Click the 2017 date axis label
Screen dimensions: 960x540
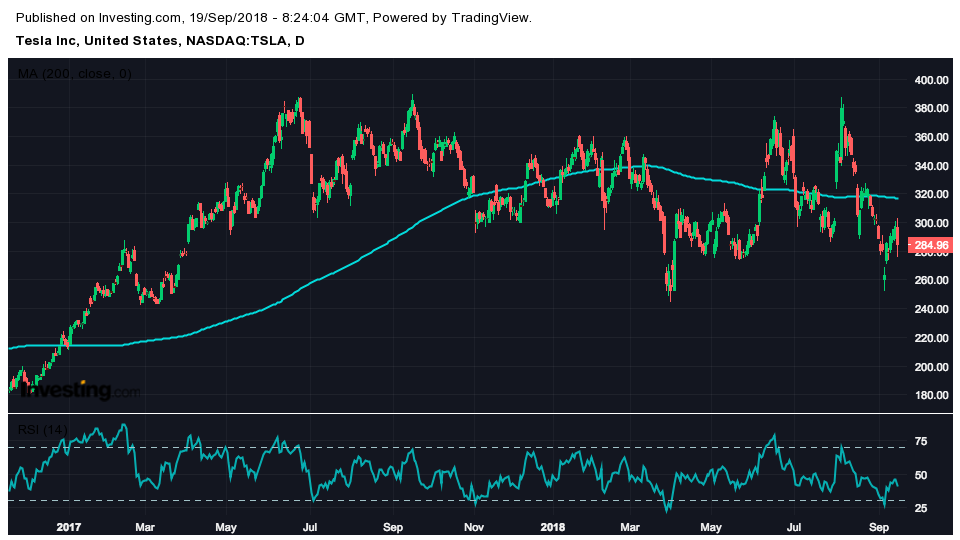[69, 527]
